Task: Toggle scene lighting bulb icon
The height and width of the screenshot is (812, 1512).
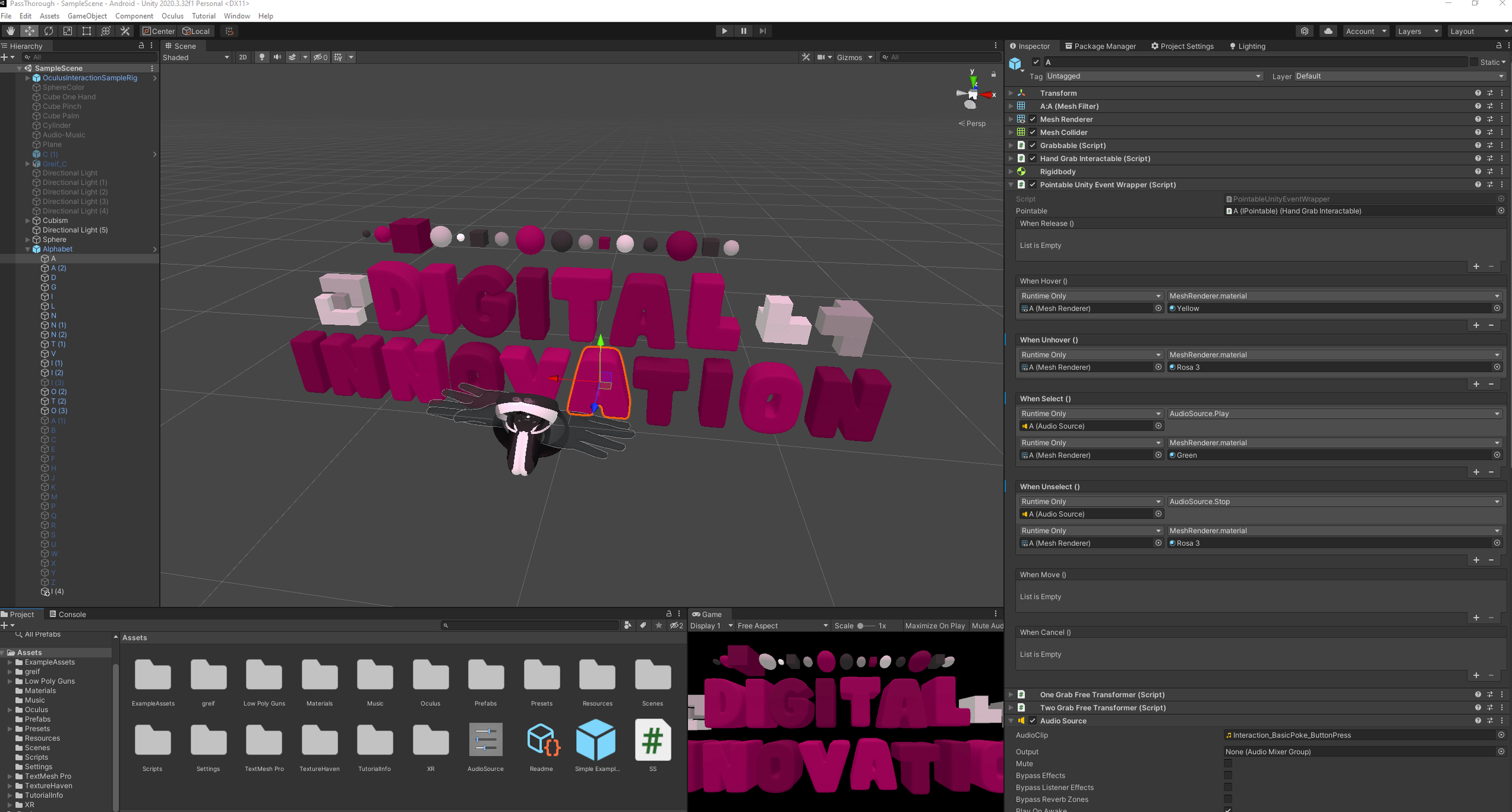Action: pyautogui.click(x=261, y=57)
